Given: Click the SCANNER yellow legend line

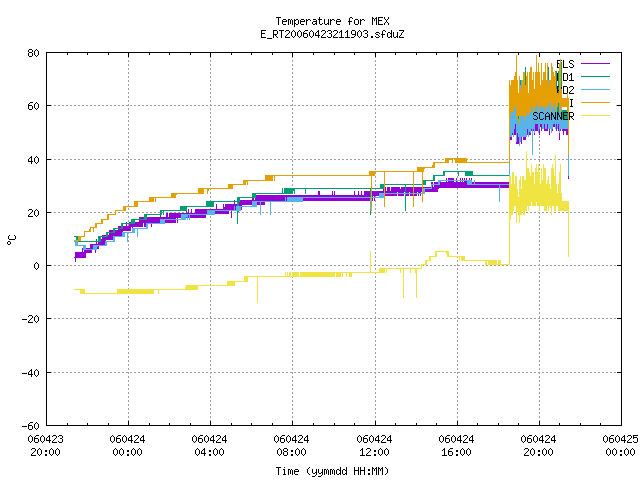Looking at the screenshot, I should [x=595, y=116].
